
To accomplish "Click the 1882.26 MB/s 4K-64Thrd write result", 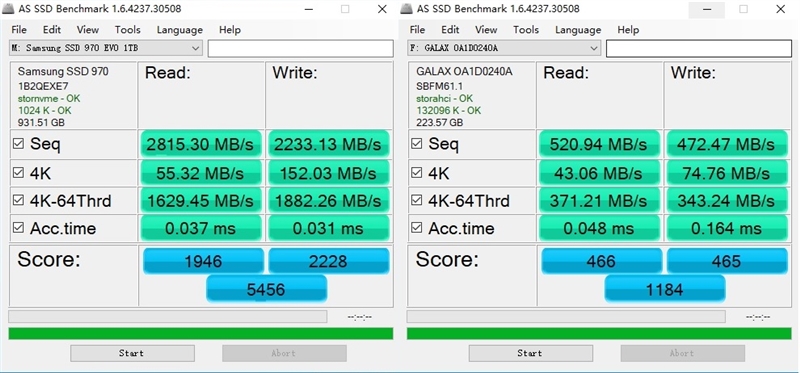I will [328, 201].
